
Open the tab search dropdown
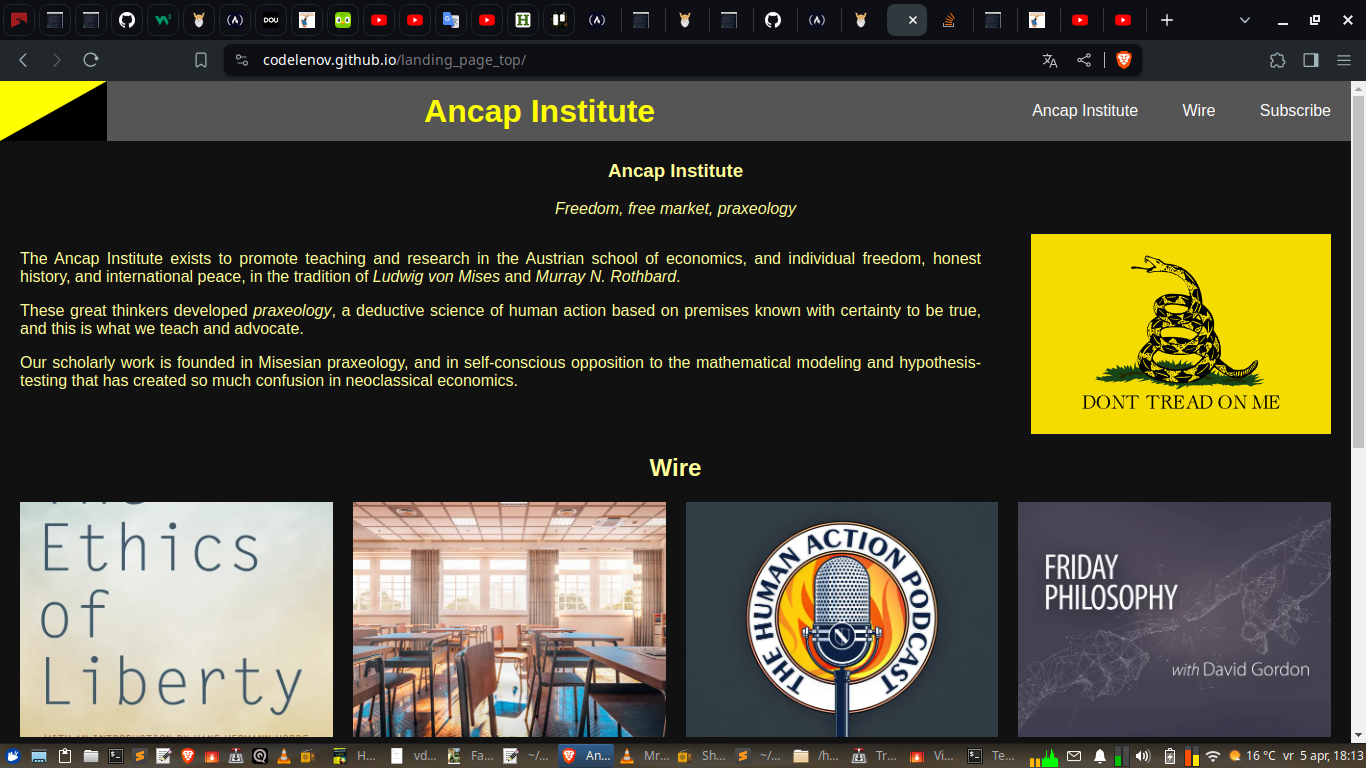click(1244, 20)
